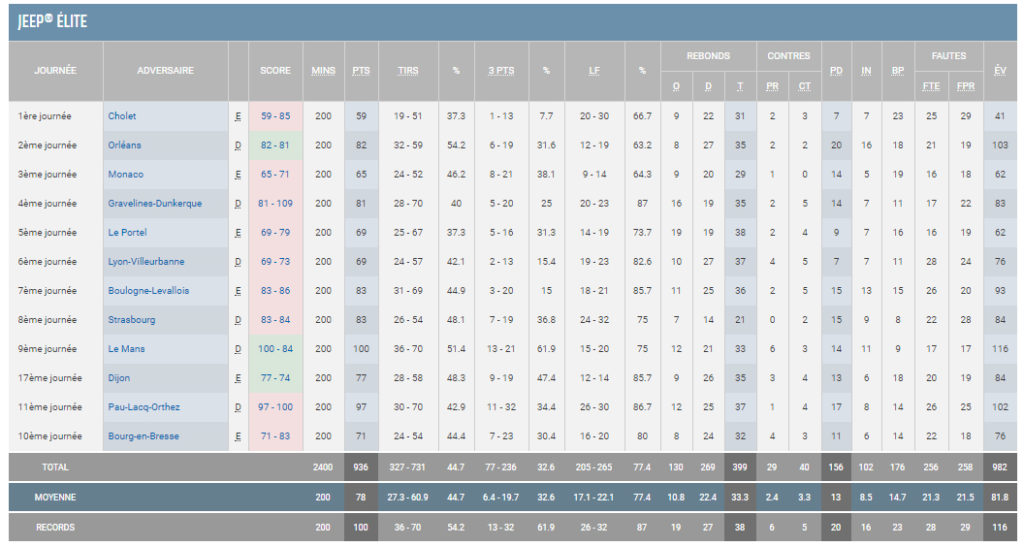Open the Lyon-Villeurbanne team link
Image resolution: width=1024 pixels, height=547 pixels.
(x=146, y=262)
